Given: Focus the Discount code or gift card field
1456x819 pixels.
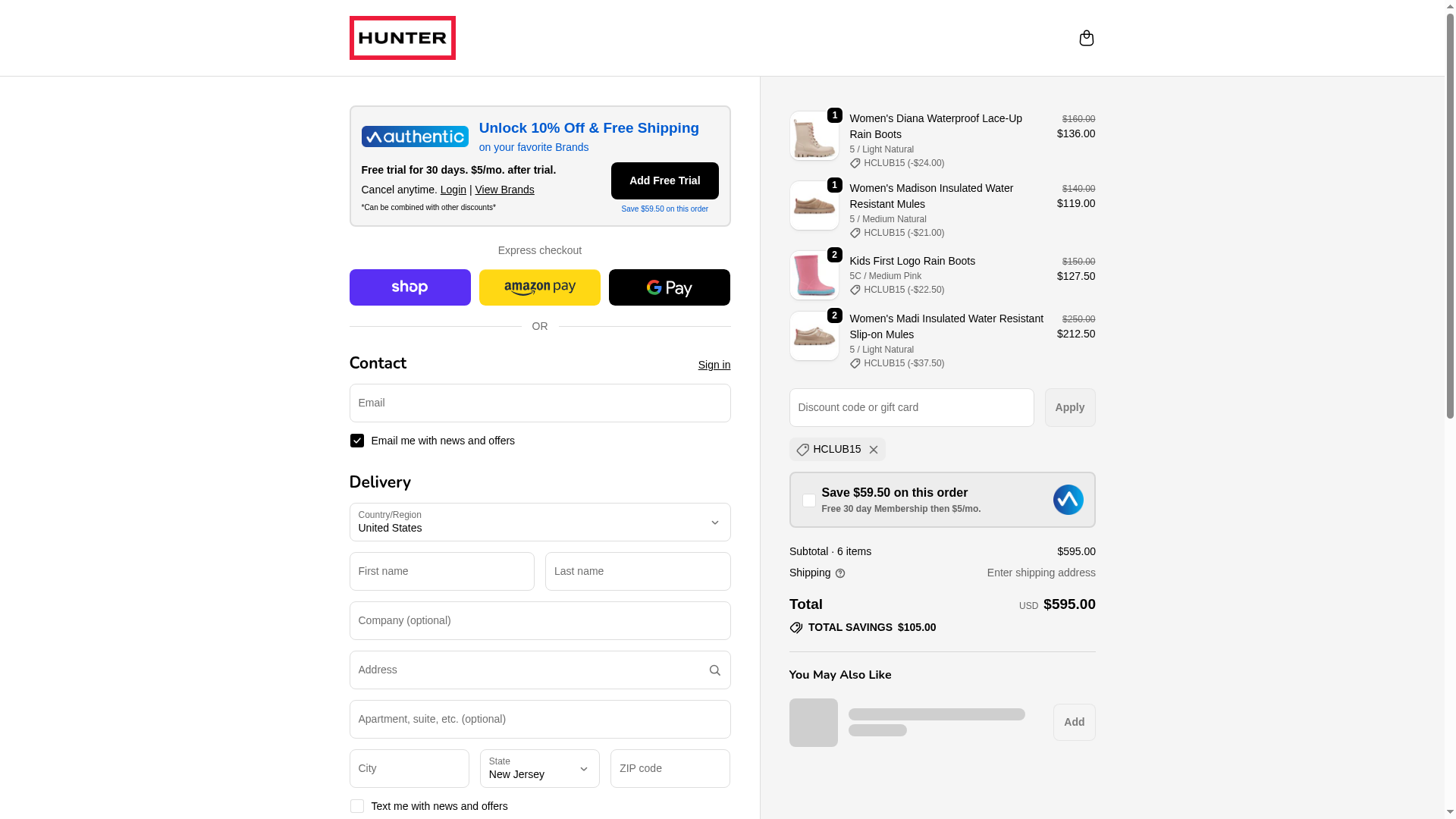Looking at the screenshot, I should tap(912, 408).
